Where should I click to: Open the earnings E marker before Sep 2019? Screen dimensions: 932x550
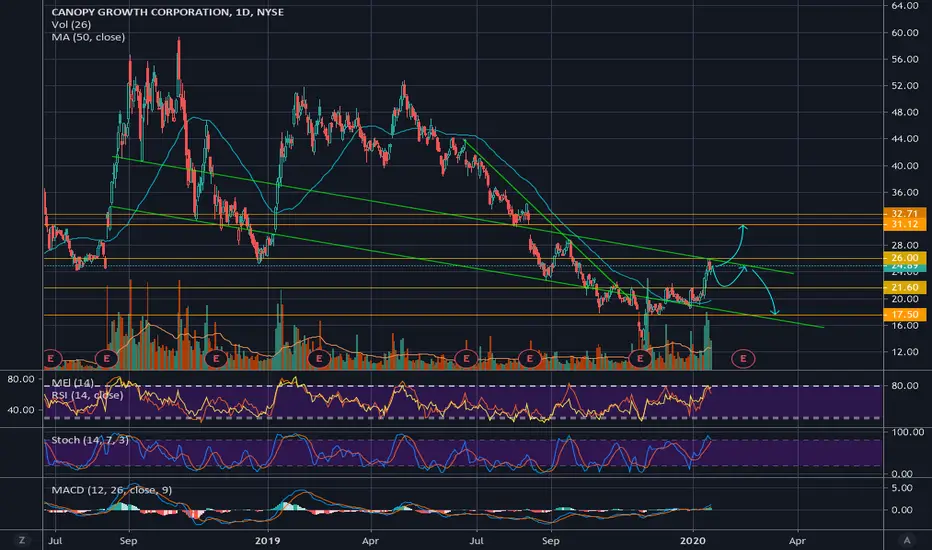pos(530,359)
